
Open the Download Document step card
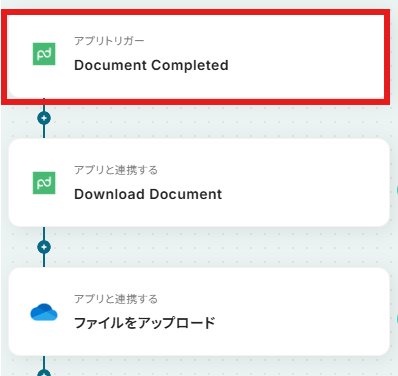(x=199, y=183)
